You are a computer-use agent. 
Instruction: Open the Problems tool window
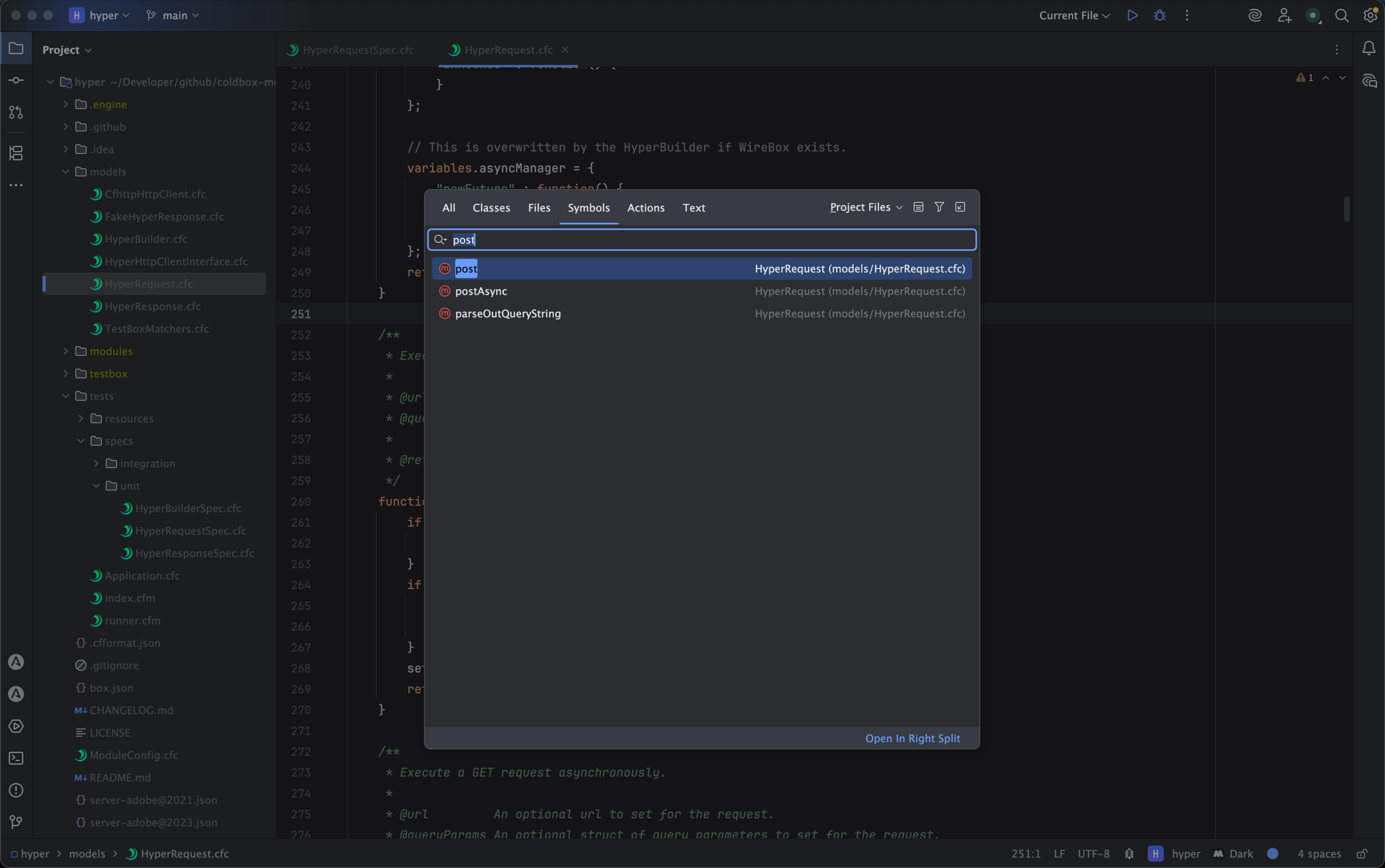click(16, 790)
